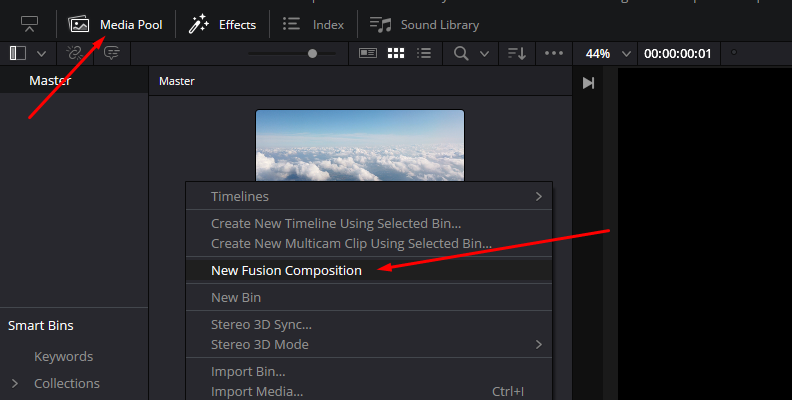Open the bin list layout dropdown arrow
Screen dimensions: 792x400
[41, 53]
